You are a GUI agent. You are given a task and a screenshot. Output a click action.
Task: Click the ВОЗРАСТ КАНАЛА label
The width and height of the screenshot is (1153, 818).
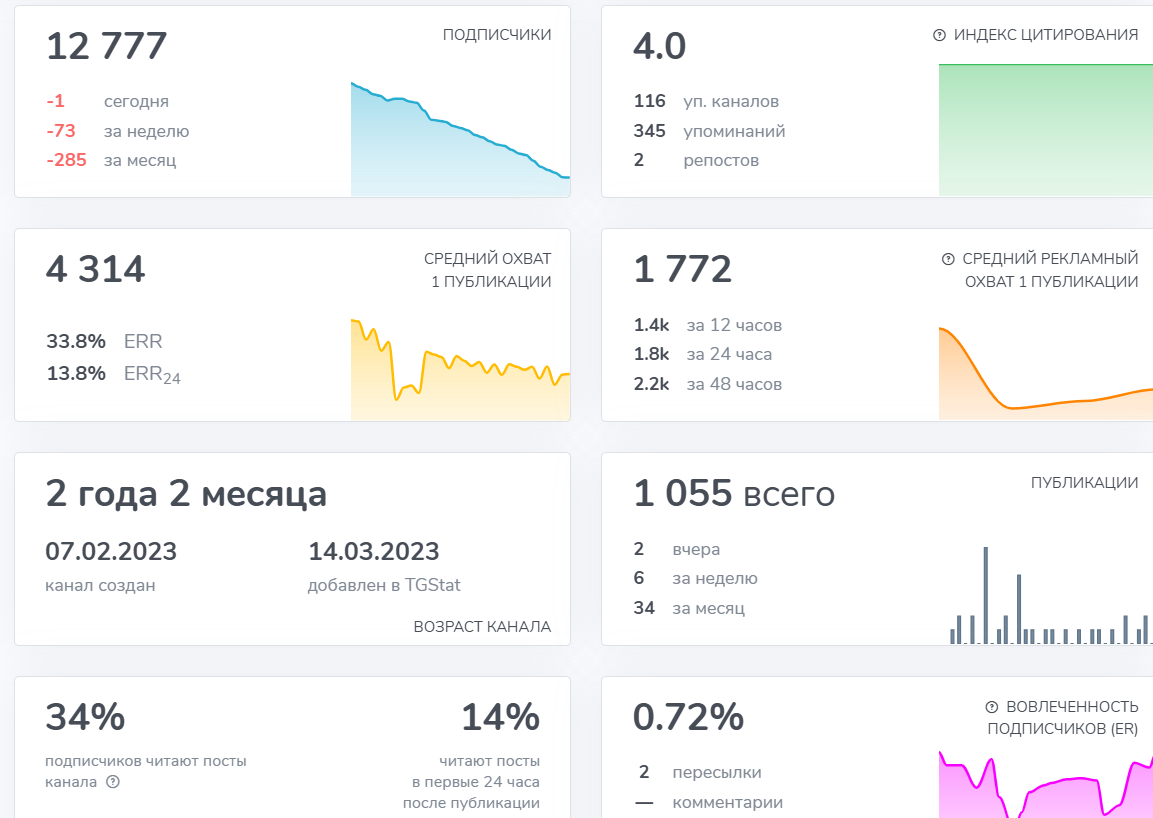click(x=482, y=627)
